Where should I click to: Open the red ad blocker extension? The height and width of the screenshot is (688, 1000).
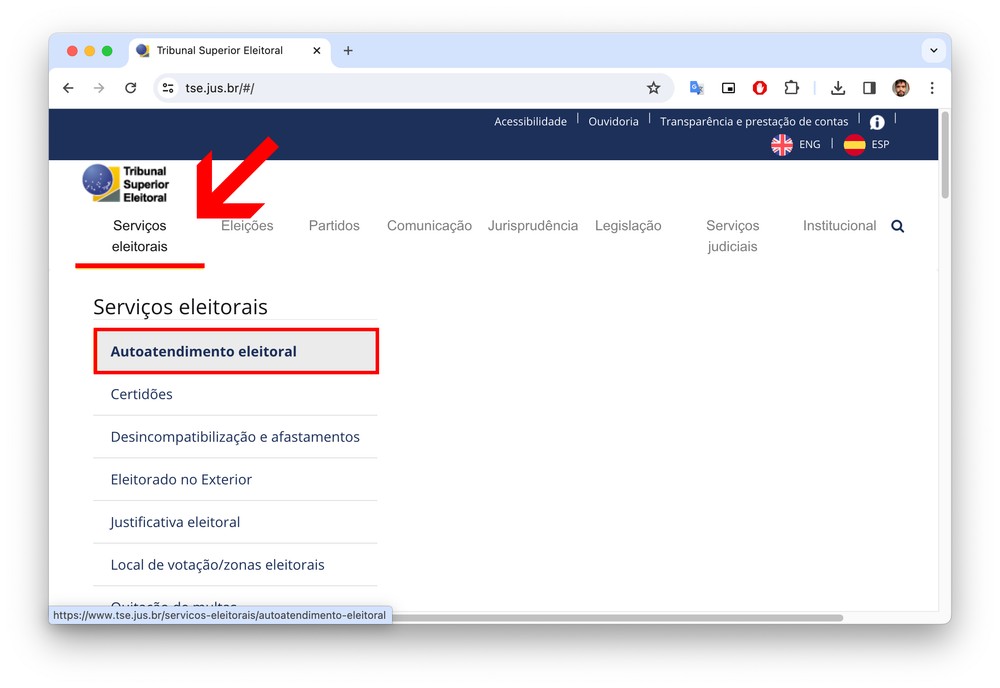(x=760, y=88)
